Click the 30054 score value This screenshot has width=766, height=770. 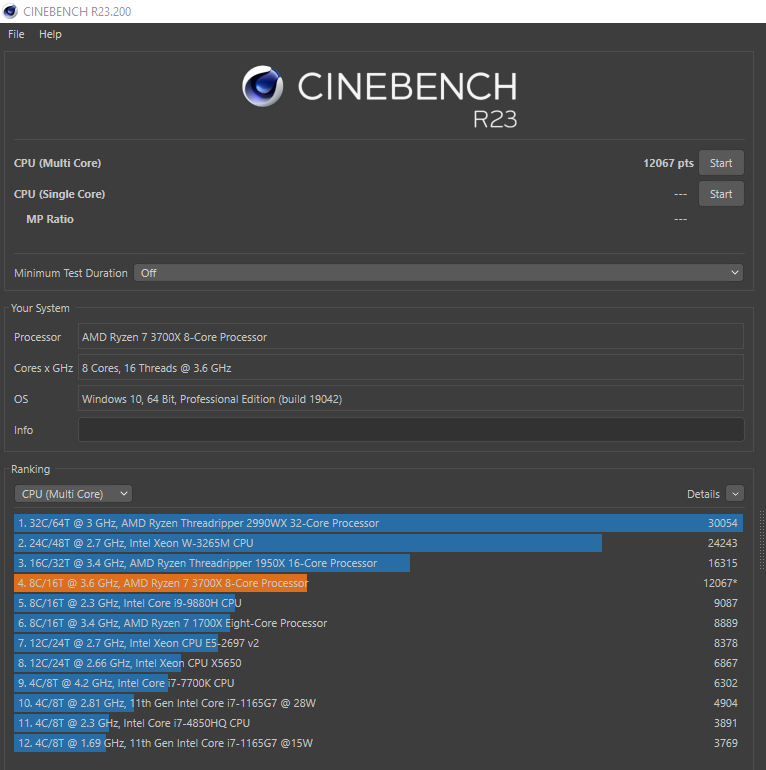[x=722, y=523]
